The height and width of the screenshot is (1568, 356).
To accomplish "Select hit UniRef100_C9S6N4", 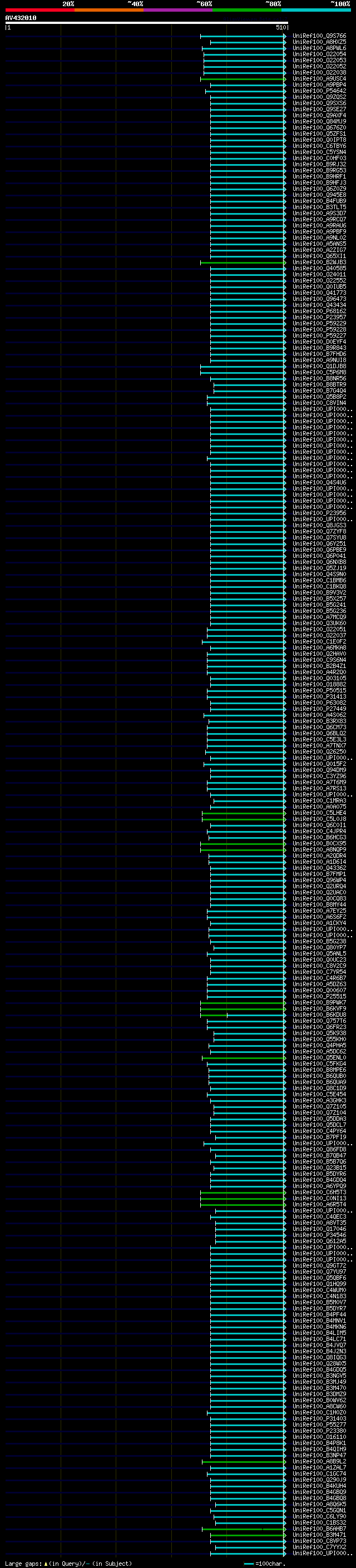I will coord(319,660).
